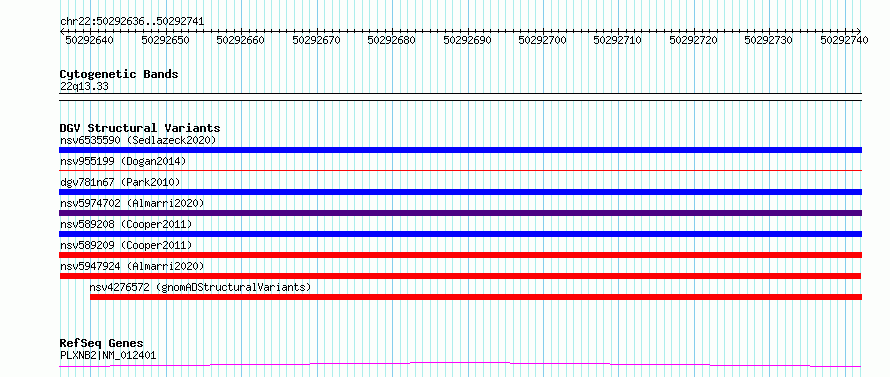The width and height of the screenshot is (890, 377).
Task: Open variant nsv6535590 (Sedlazeck2020) label
Action: point(138,140)
